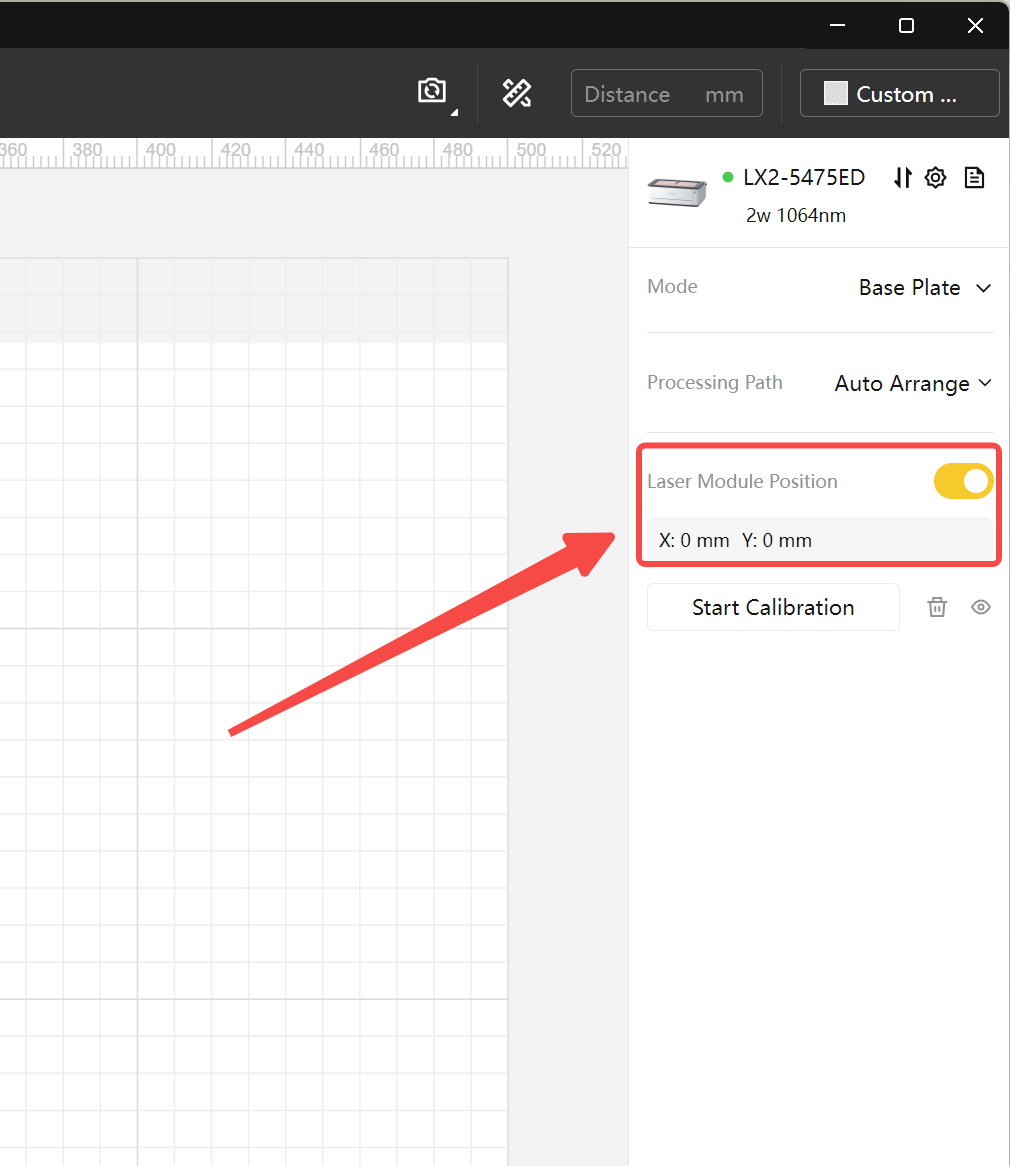Select the LX2-5475ED device name
The image size is (1010, 1166).
tap(803, 178)
